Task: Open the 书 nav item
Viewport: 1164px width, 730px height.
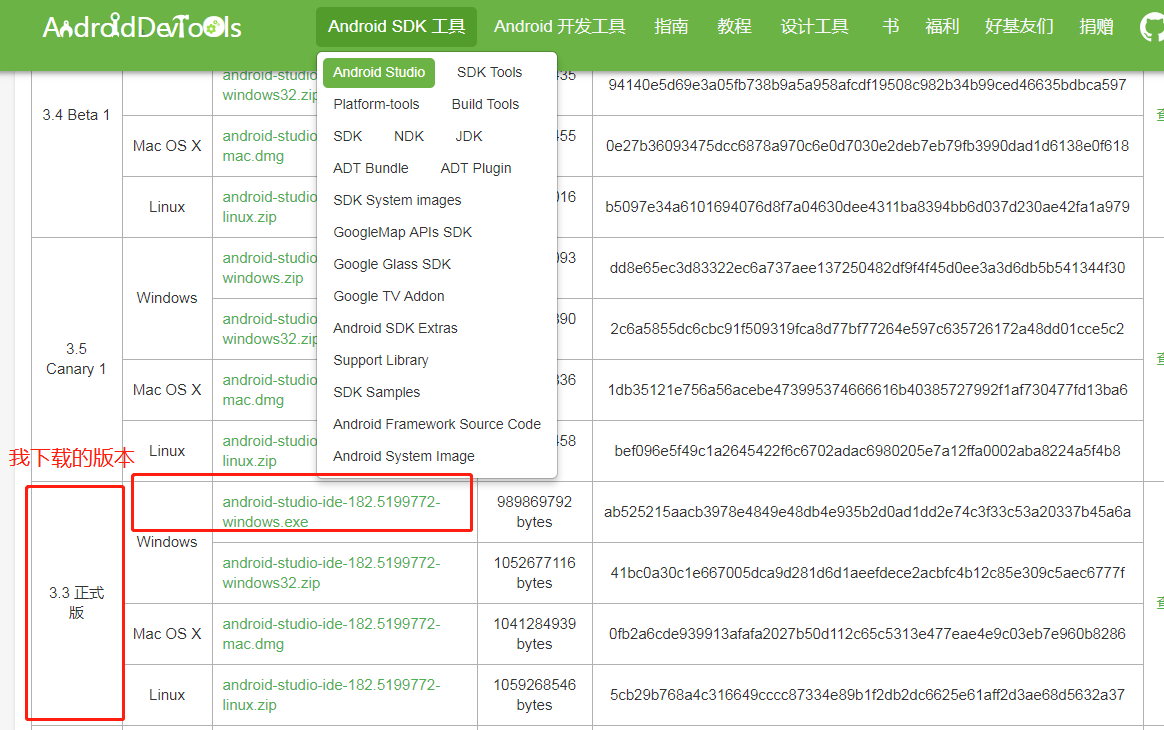Action: pos(891,27)
